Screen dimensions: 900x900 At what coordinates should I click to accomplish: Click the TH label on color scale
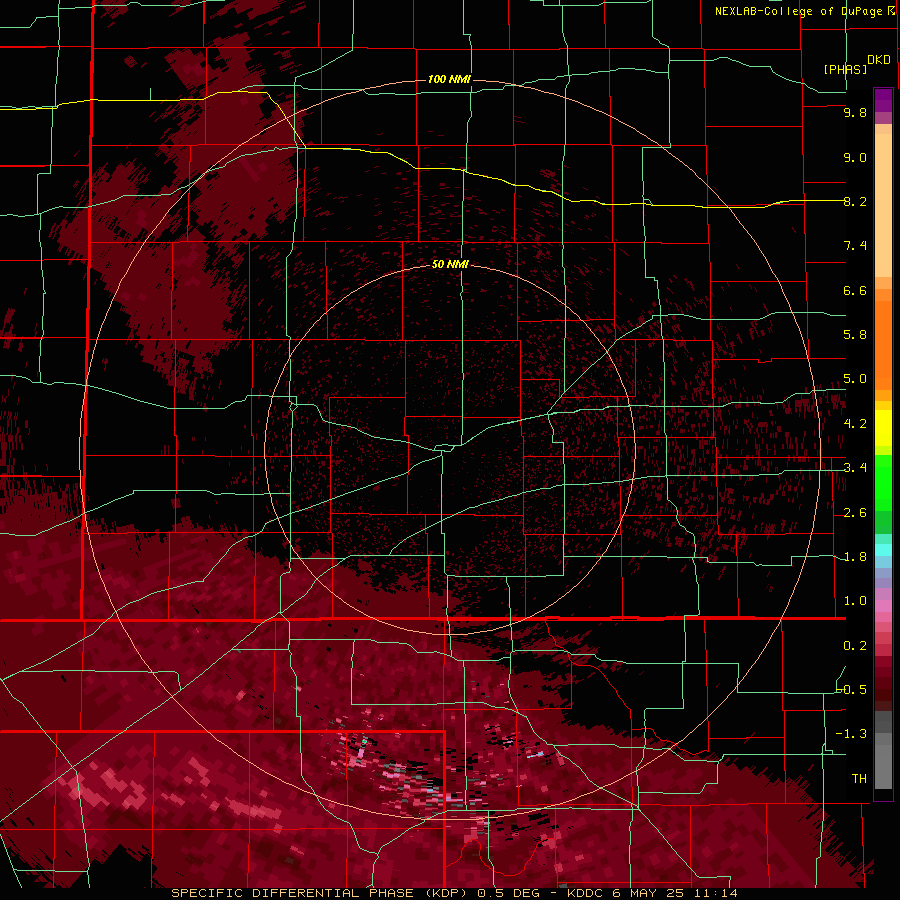[x=859, y=779]
